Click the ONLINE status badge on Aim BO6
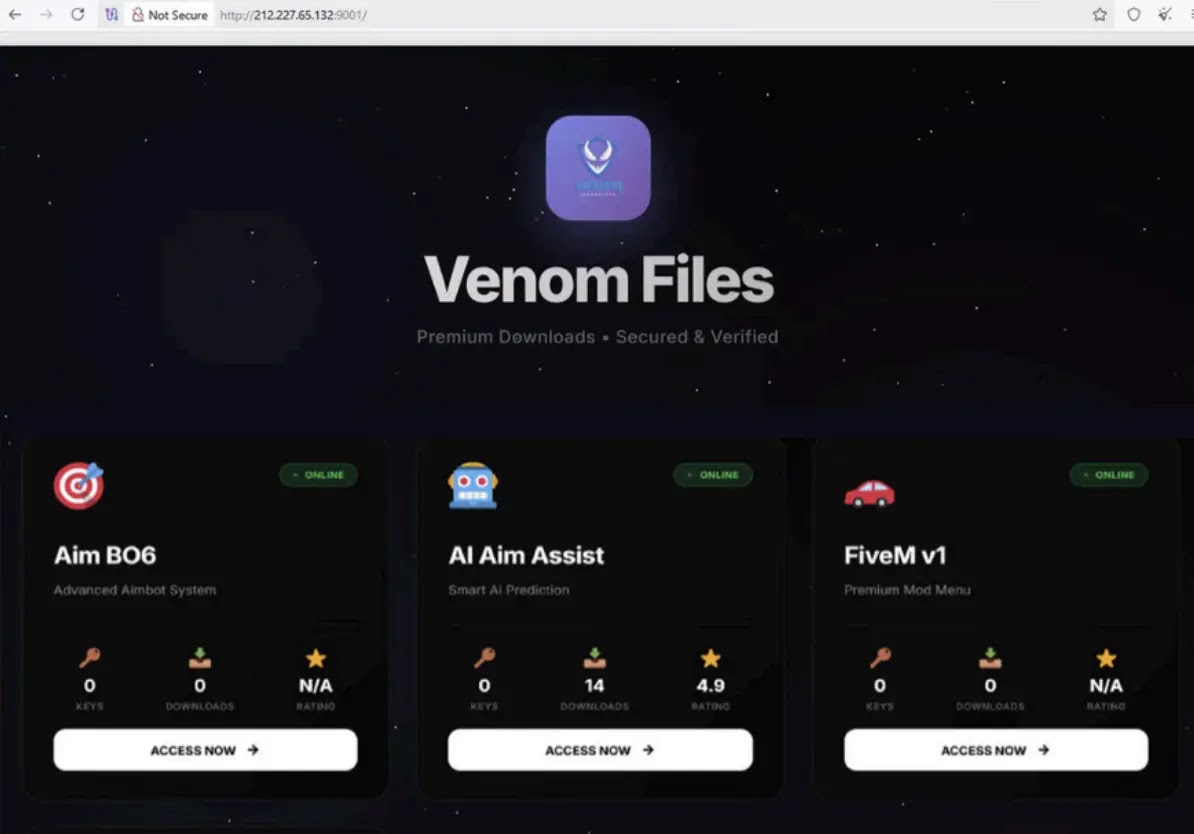Viewport: 1194px width, 834px height. click(x=318, y=475)
